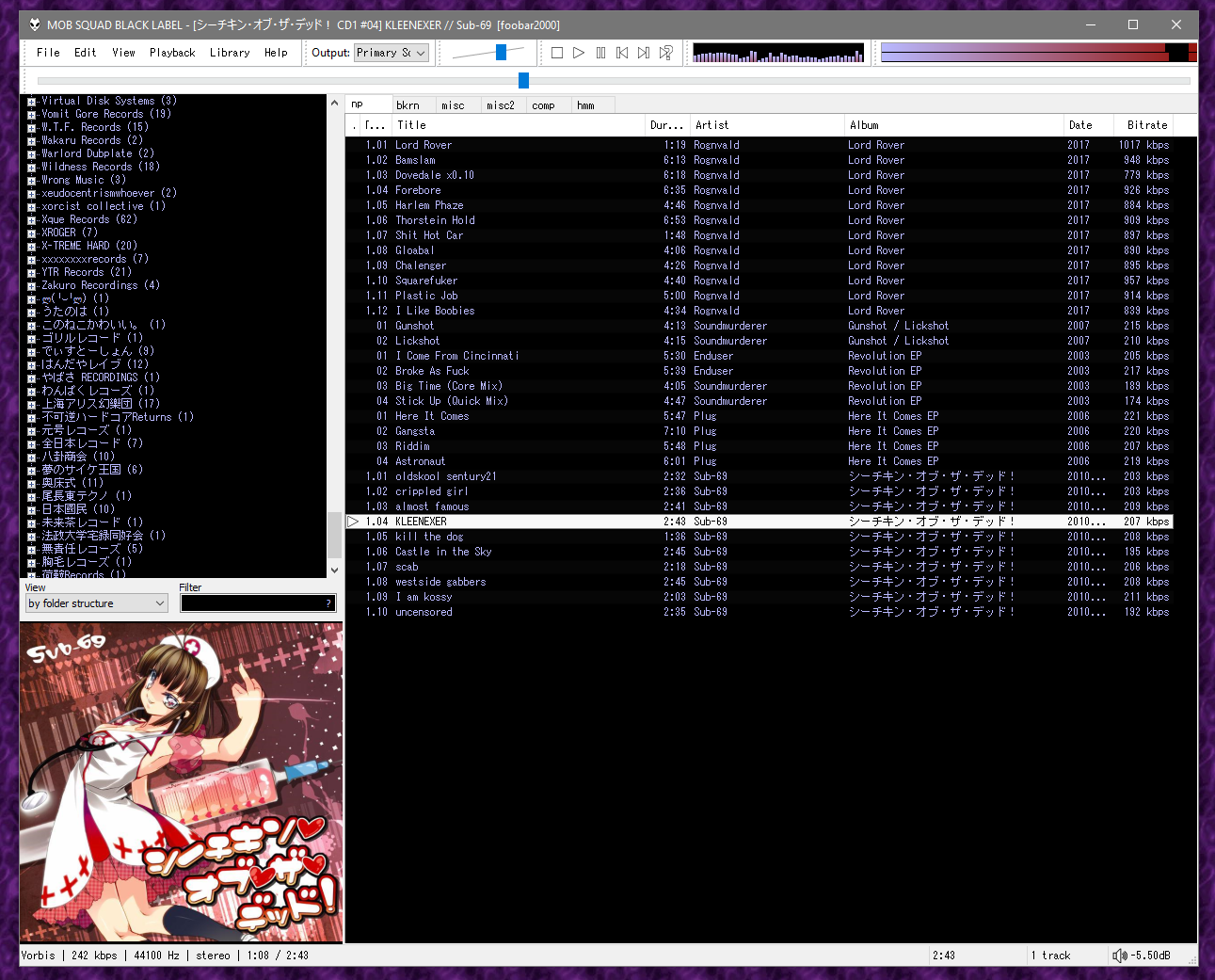This screenshot has width=1215, height=980.
Task: Sort the playlist by the Bitrate column header
Action: click(1143, 125)
